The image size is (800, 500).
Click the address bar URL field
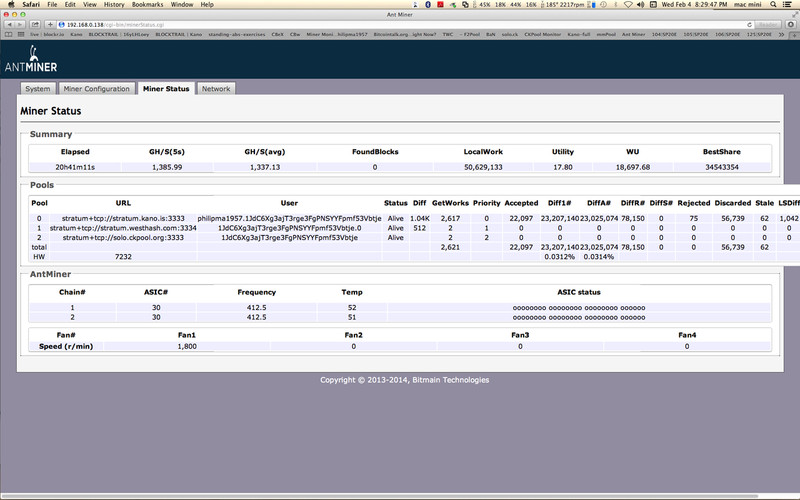point(406,24)
